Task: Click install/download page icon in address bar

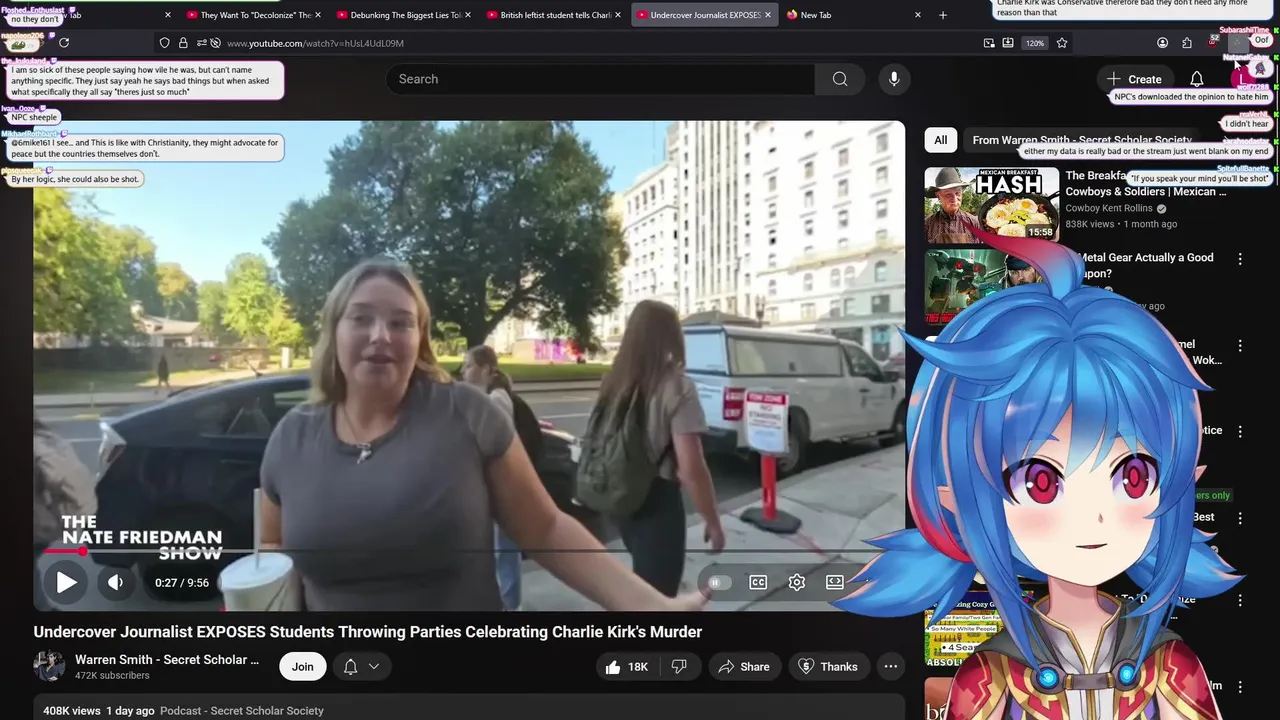Action: (1008, 43)
